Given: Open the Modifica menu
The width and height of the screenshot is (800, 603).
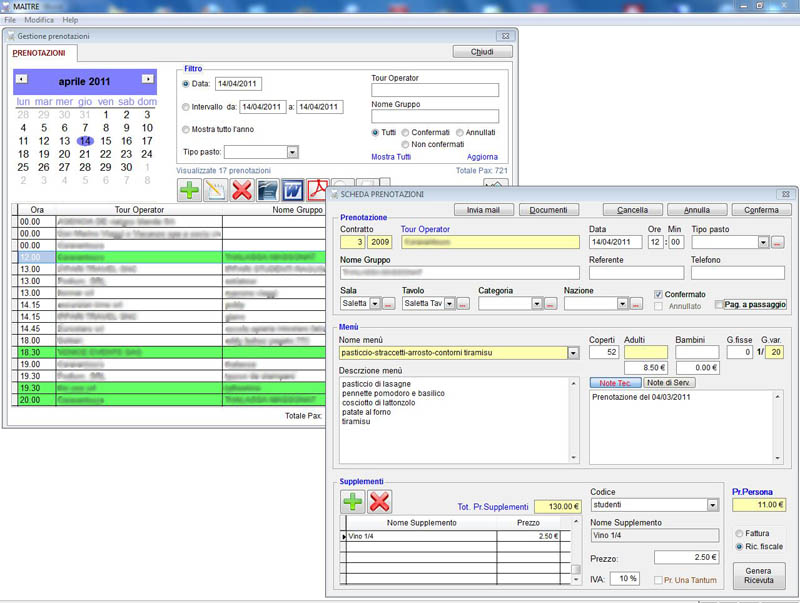Looking at the screenshot, I should 39,20.
